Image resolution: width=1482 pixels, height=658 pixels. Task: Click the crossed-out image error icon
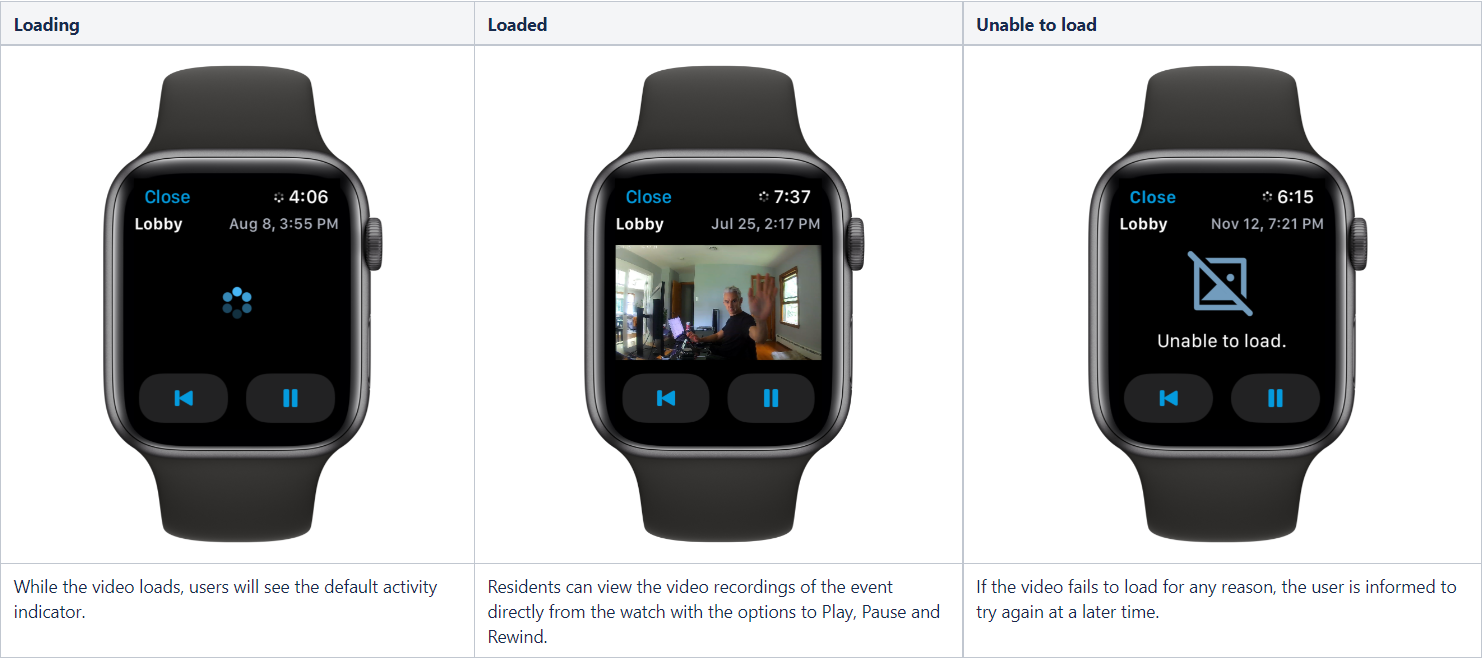coord(1221,281)
